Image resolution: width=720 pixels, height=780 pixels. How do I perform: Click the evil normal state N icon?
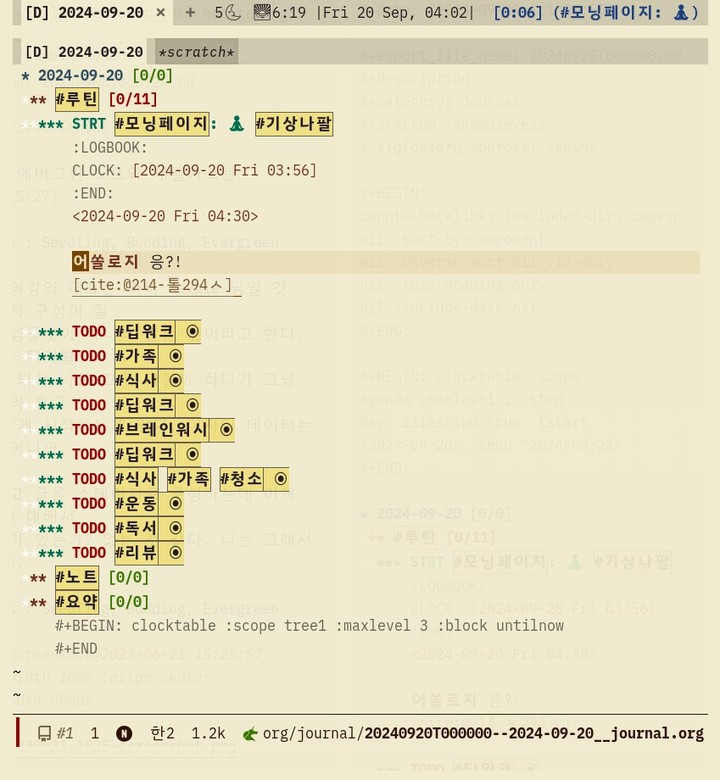[124, 733]
